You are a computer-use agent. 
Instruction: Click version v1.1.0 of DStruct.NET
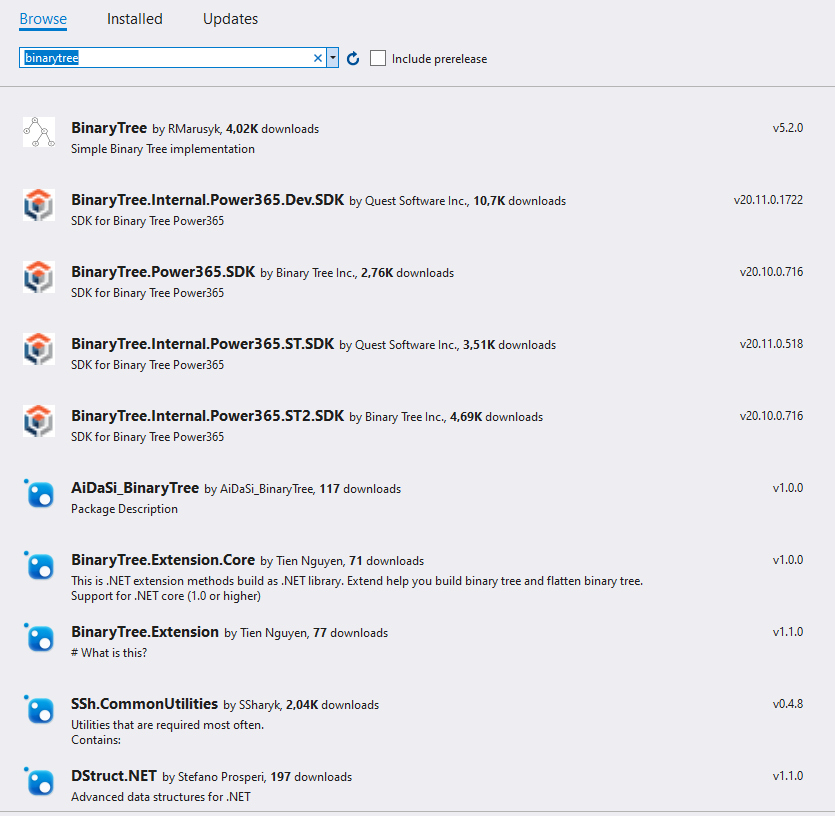[788, 776]
